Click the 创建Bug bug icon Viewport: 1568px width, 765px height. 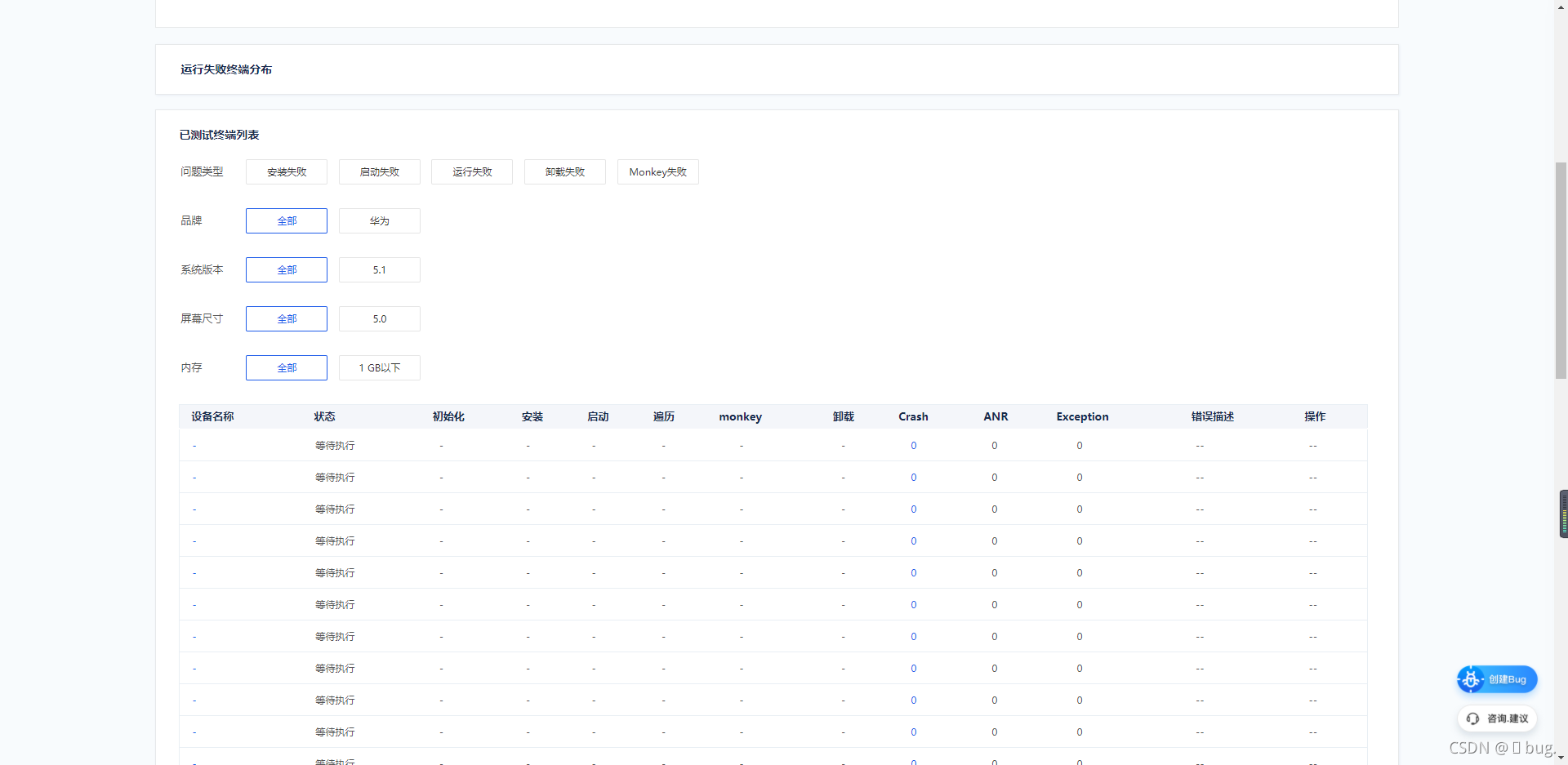(x=1471, y=678)
